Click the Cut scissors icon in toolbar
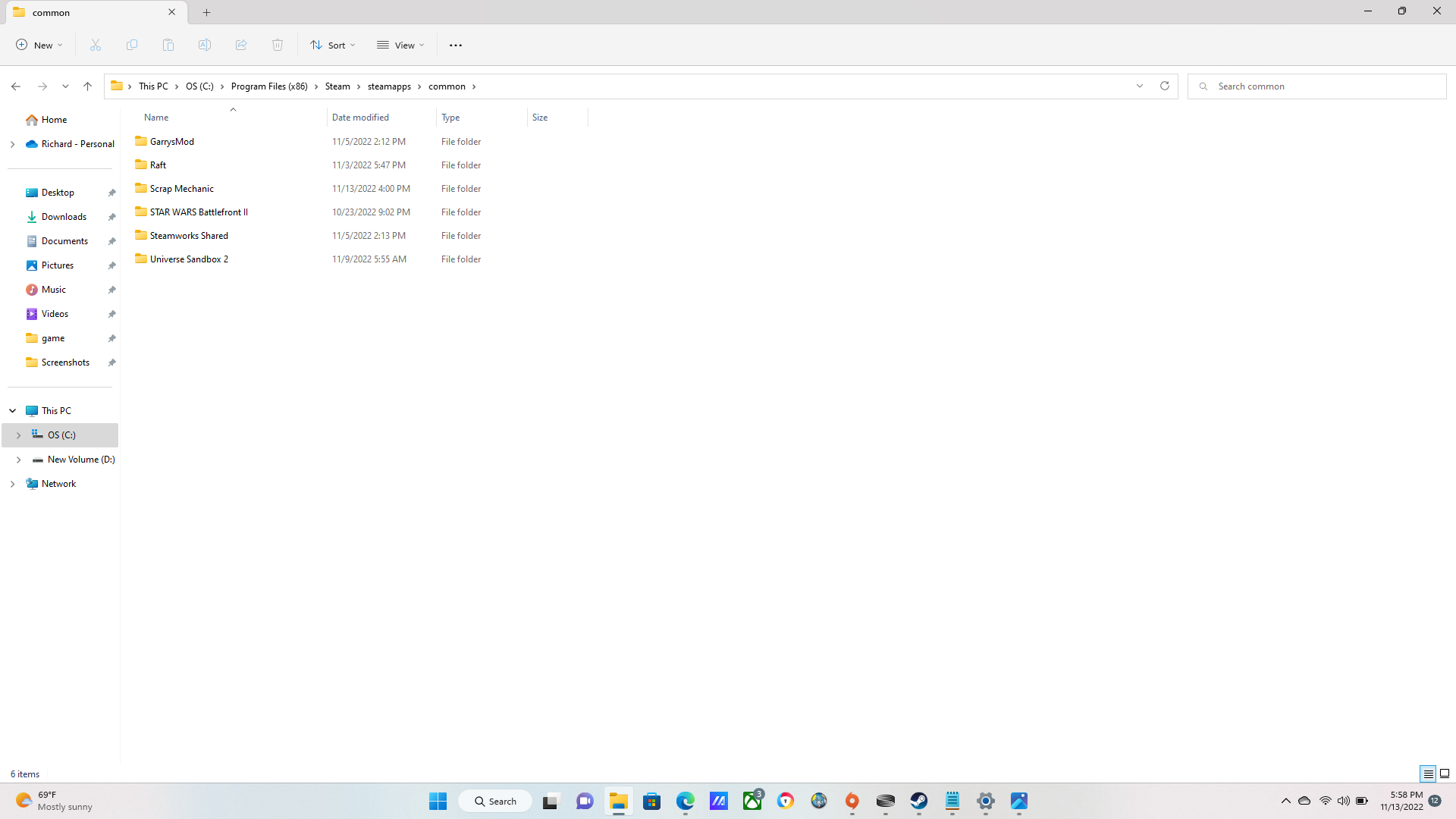The width and height of the screenshot is (1456, 819). pyautogui.click(x=96, y=45)
